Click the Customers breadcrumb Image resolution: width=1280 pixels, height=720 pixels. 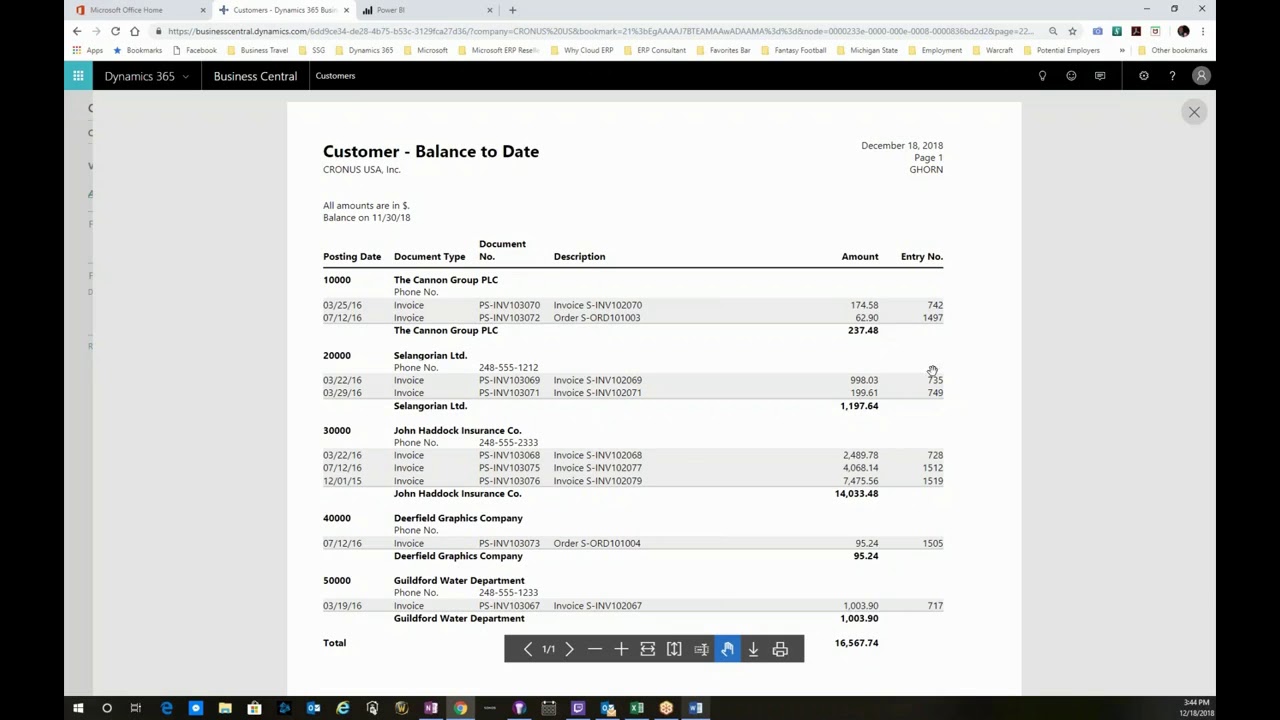(335, 76)
